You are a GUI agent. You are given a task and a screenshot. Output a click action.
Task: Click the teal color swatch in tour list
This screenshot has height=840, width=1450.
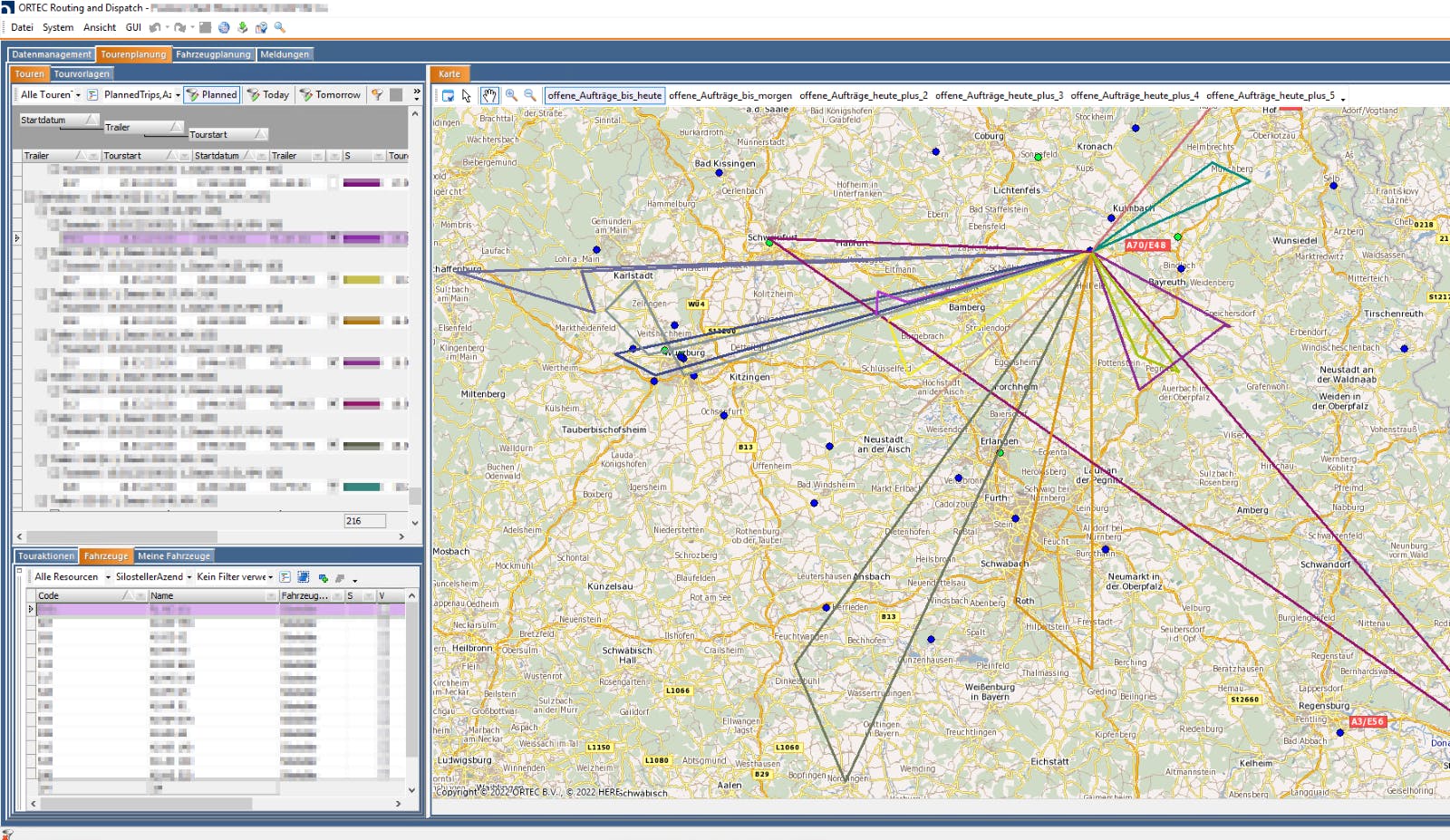click(x=362, y=487)
